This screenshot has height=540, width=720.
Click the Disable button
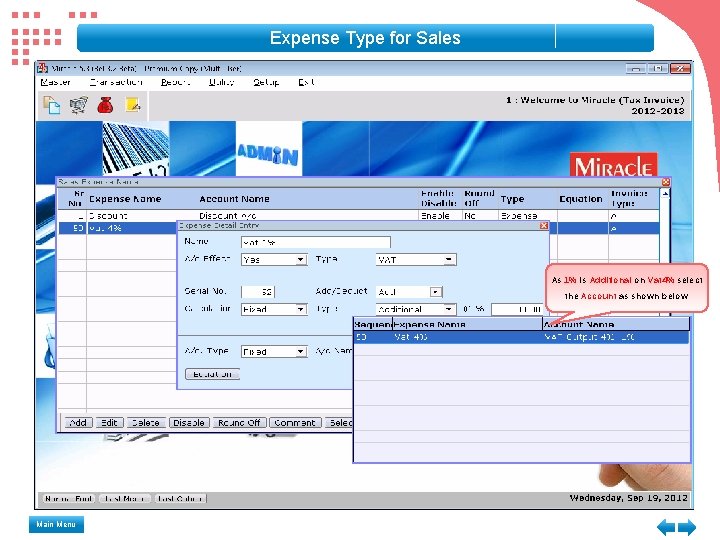pyautogui.click(x=189, y=422)
